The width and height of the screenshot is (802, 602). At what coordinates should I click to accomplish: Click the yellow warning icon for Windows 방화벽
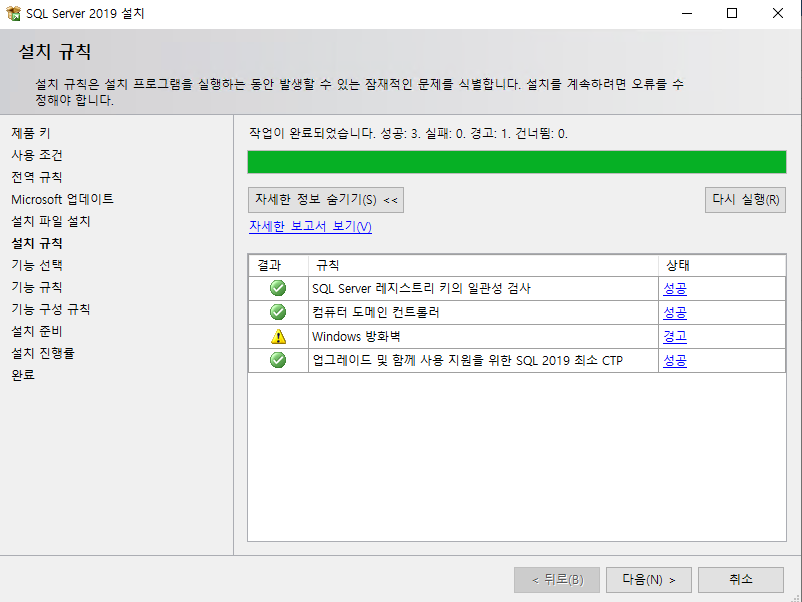coord(278,337)
